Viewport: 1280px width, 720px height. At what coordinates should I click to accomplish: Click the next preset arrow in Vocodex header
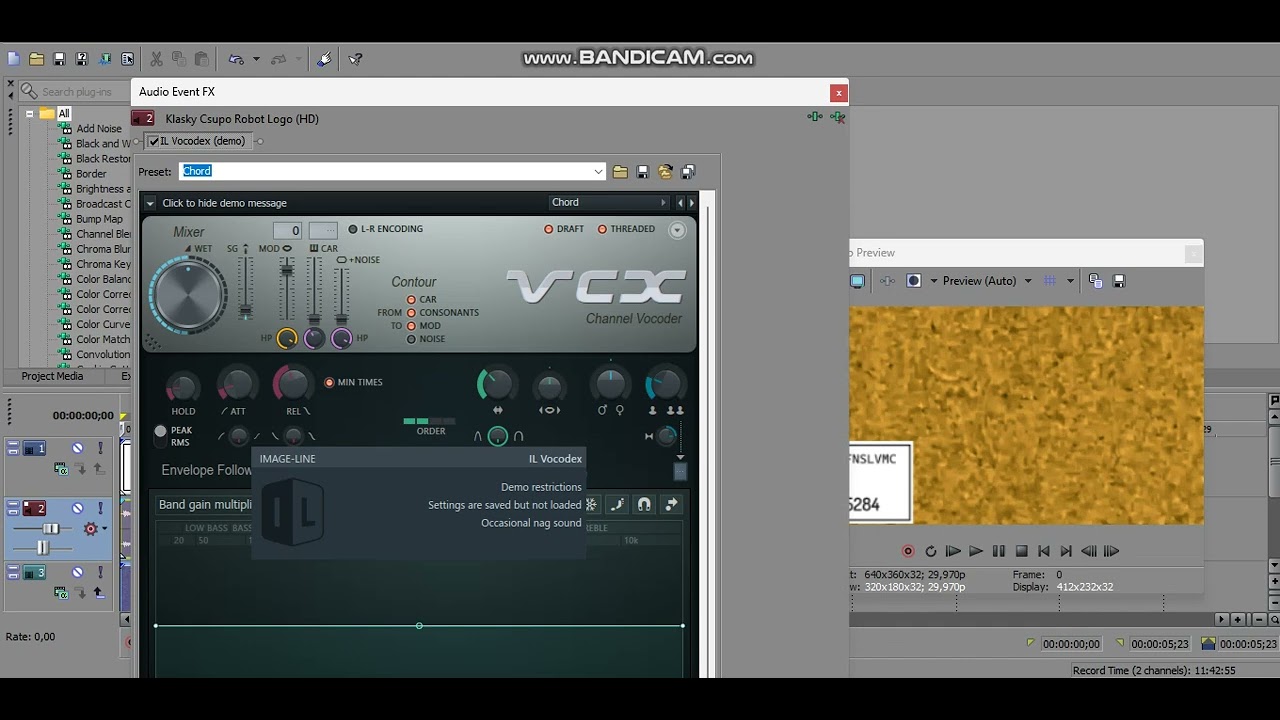pos(691,203)
